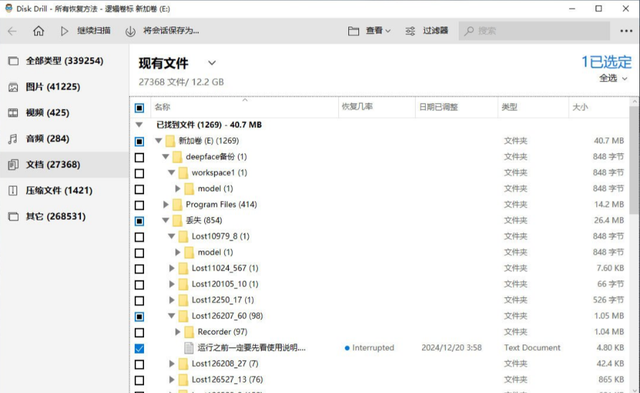Expand the Recorder (97) folder node
Viewport: 640px width, 393px height.
coord(178,332)
